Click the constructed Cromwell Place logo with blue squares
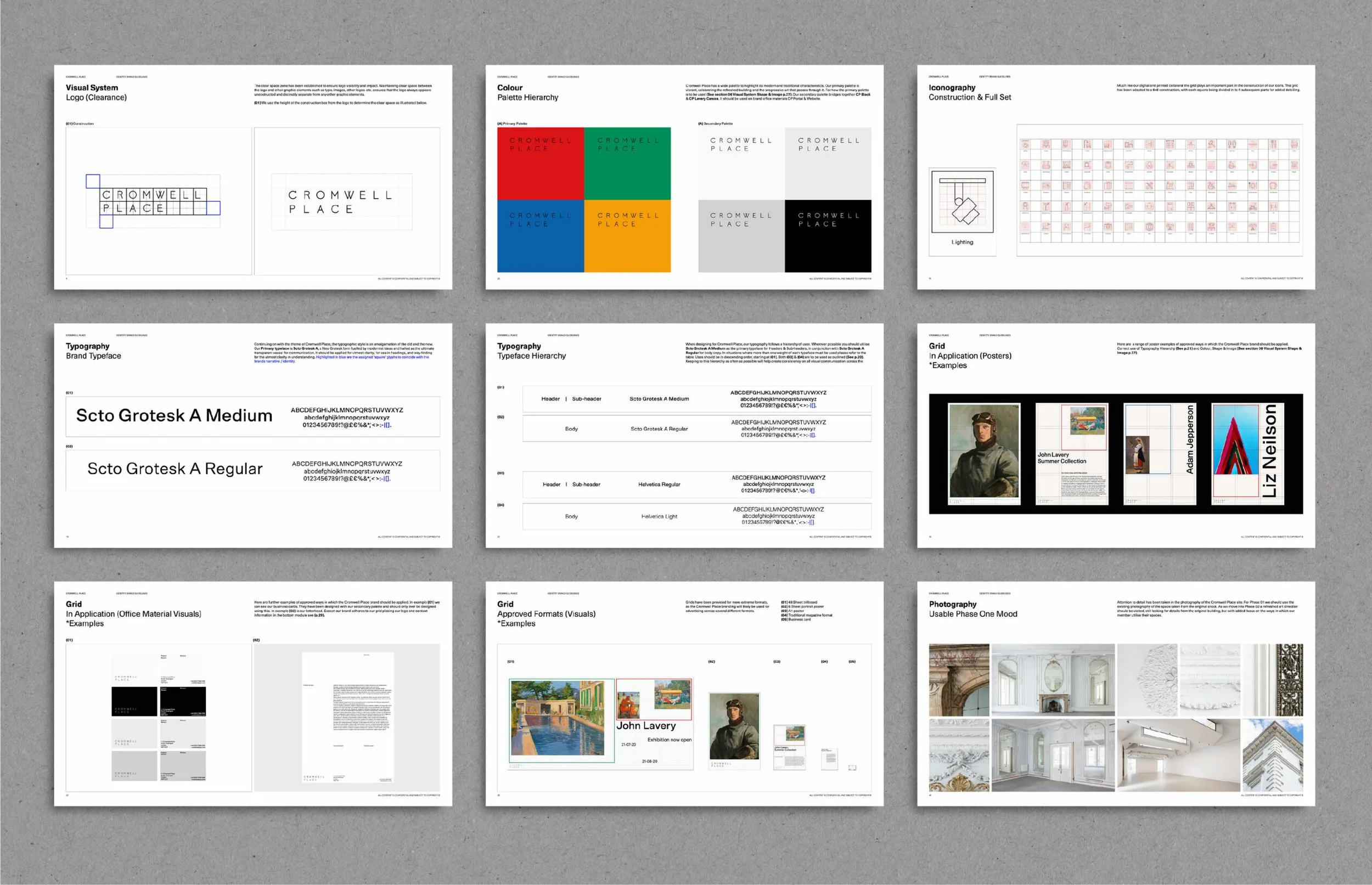The image size is (1372, 885). click(x=153, y=202)
